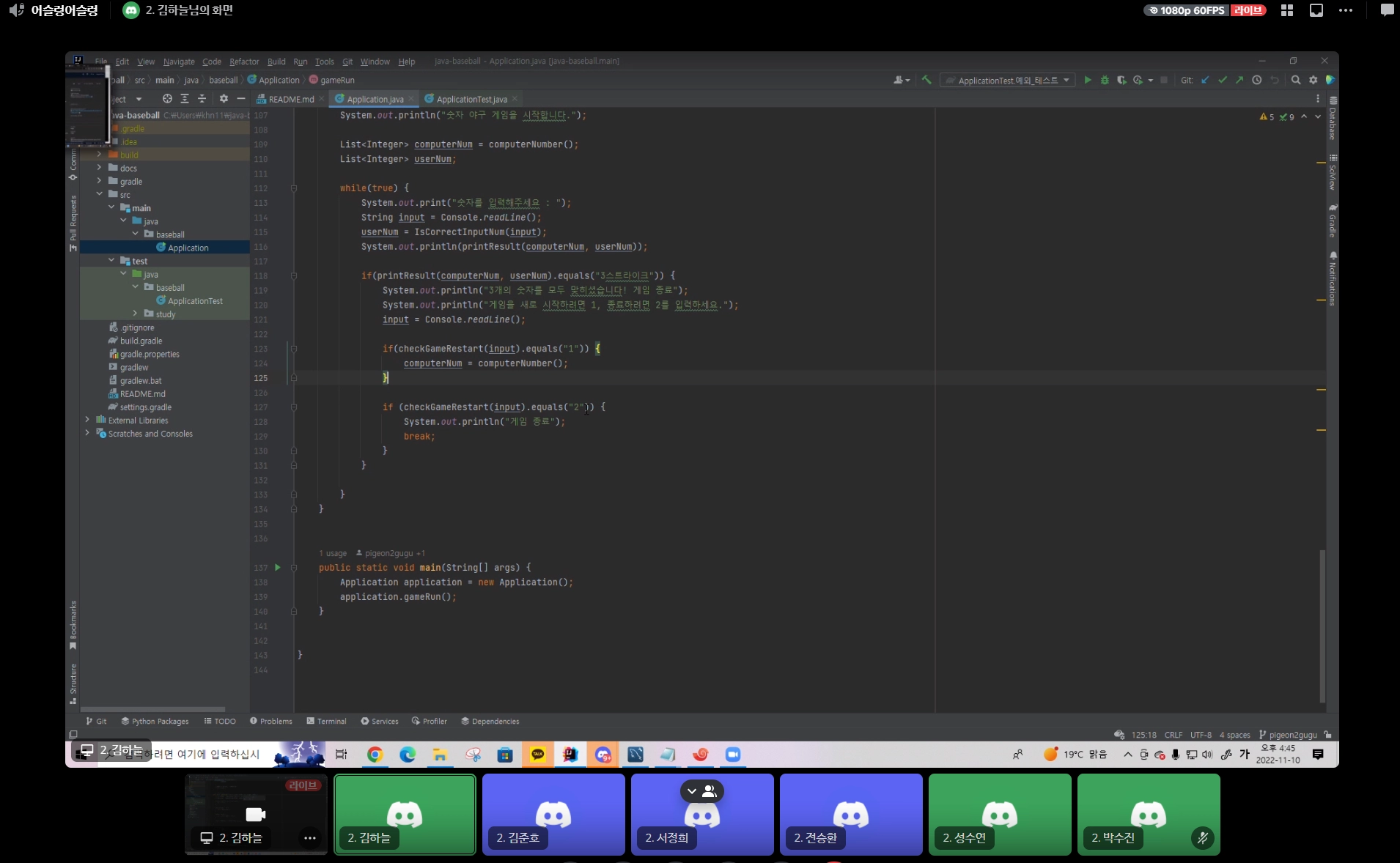Collapse the src folder in project tree

100,195
